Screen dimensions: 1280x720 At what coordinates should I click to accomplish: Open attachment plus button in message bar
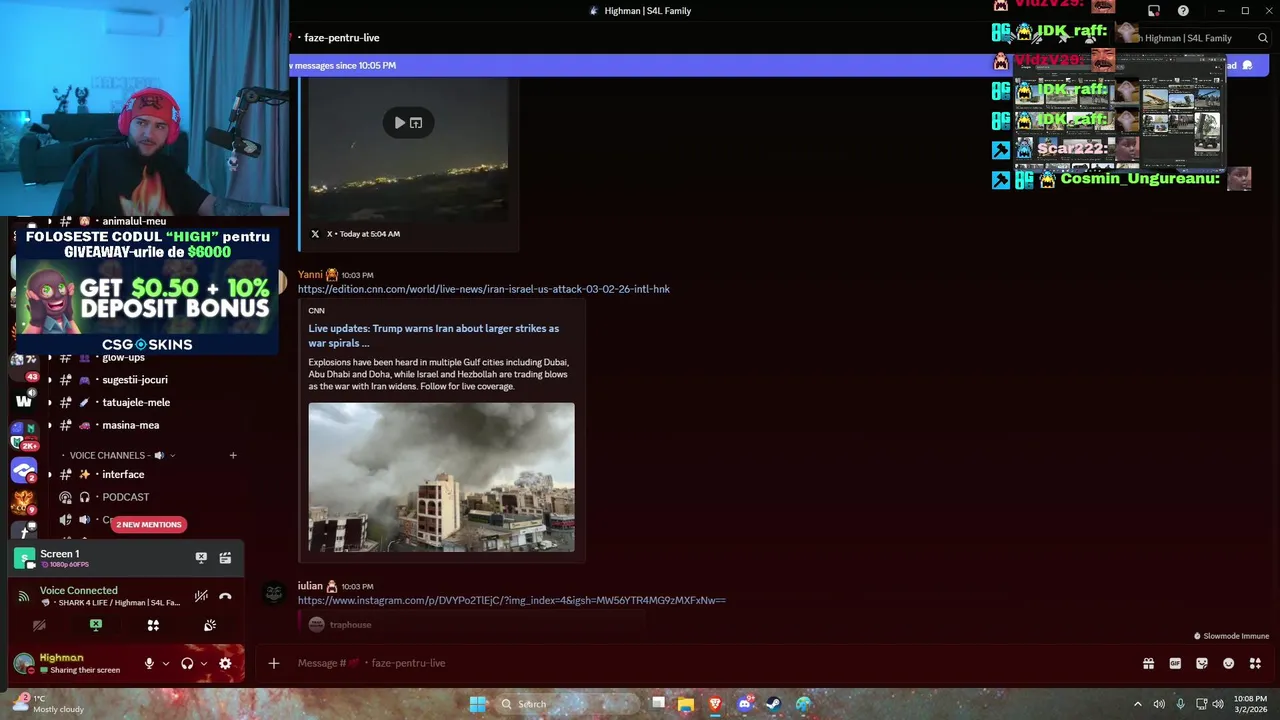(273, 663)
